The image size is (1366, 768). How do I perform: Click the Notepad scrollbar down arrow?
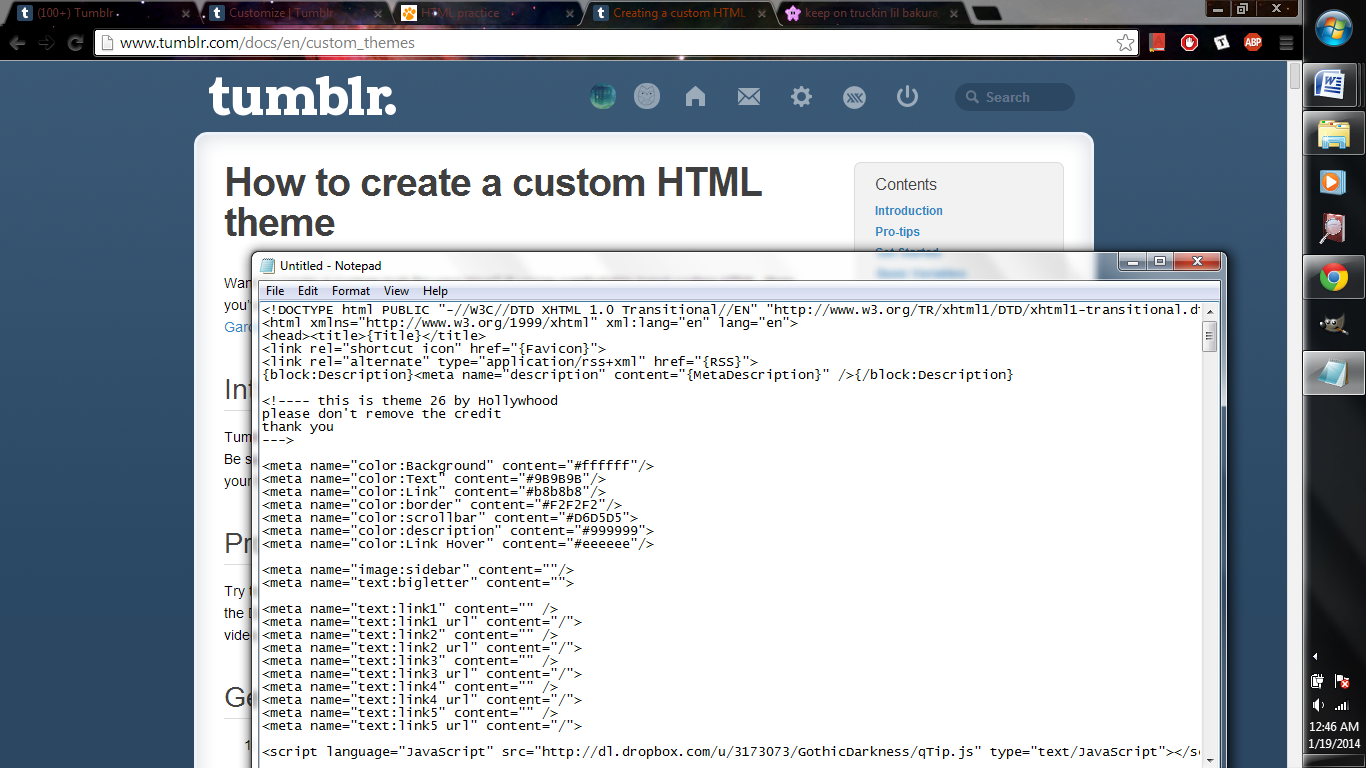pos(1210,760)
